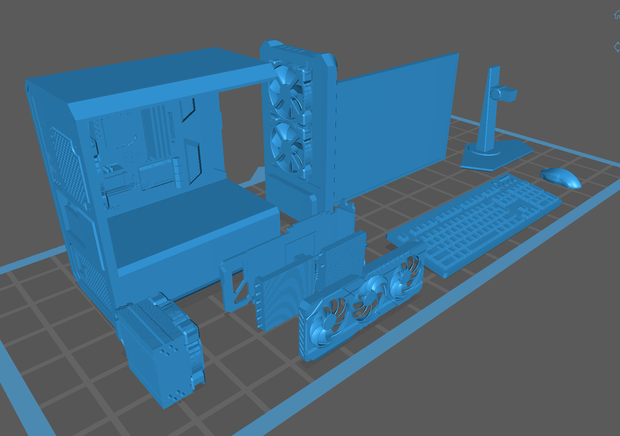Select the GPU heatsink fin block

tap(283, 292)
